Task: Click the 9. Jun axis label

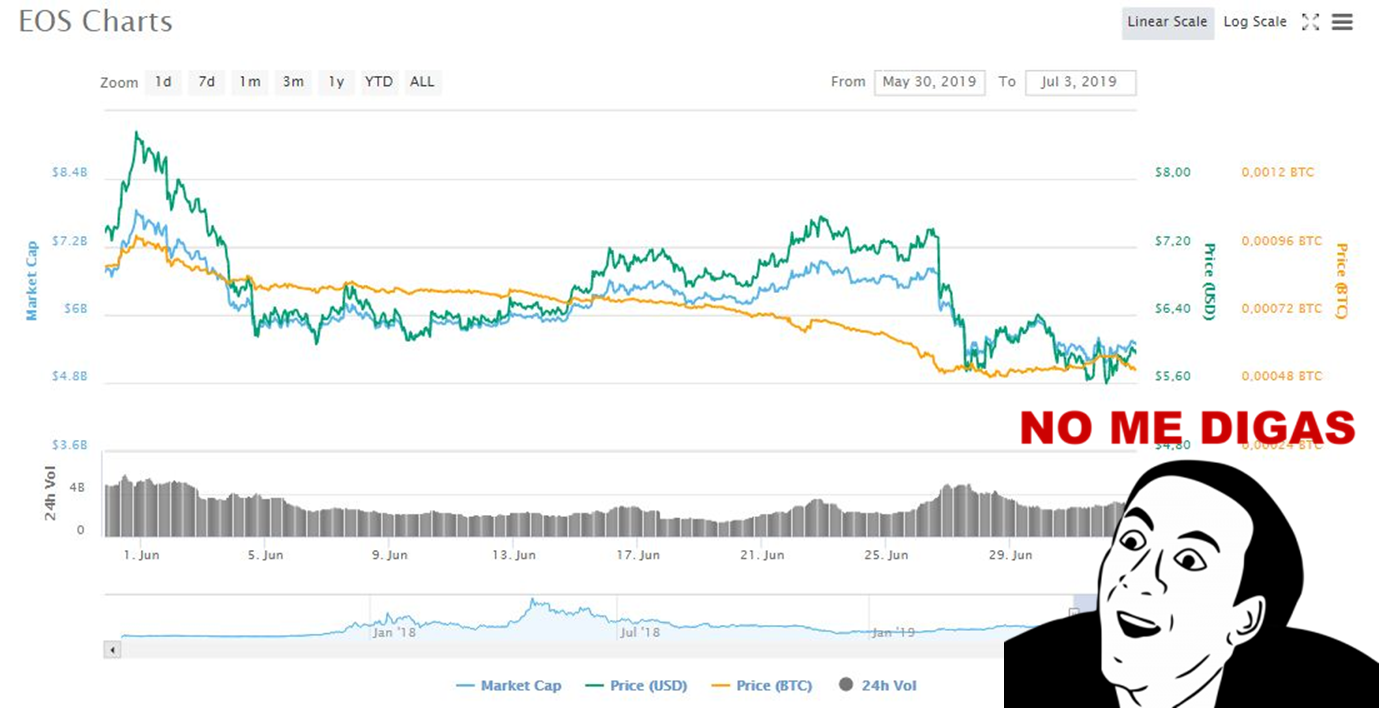Action: coord(390,554)
